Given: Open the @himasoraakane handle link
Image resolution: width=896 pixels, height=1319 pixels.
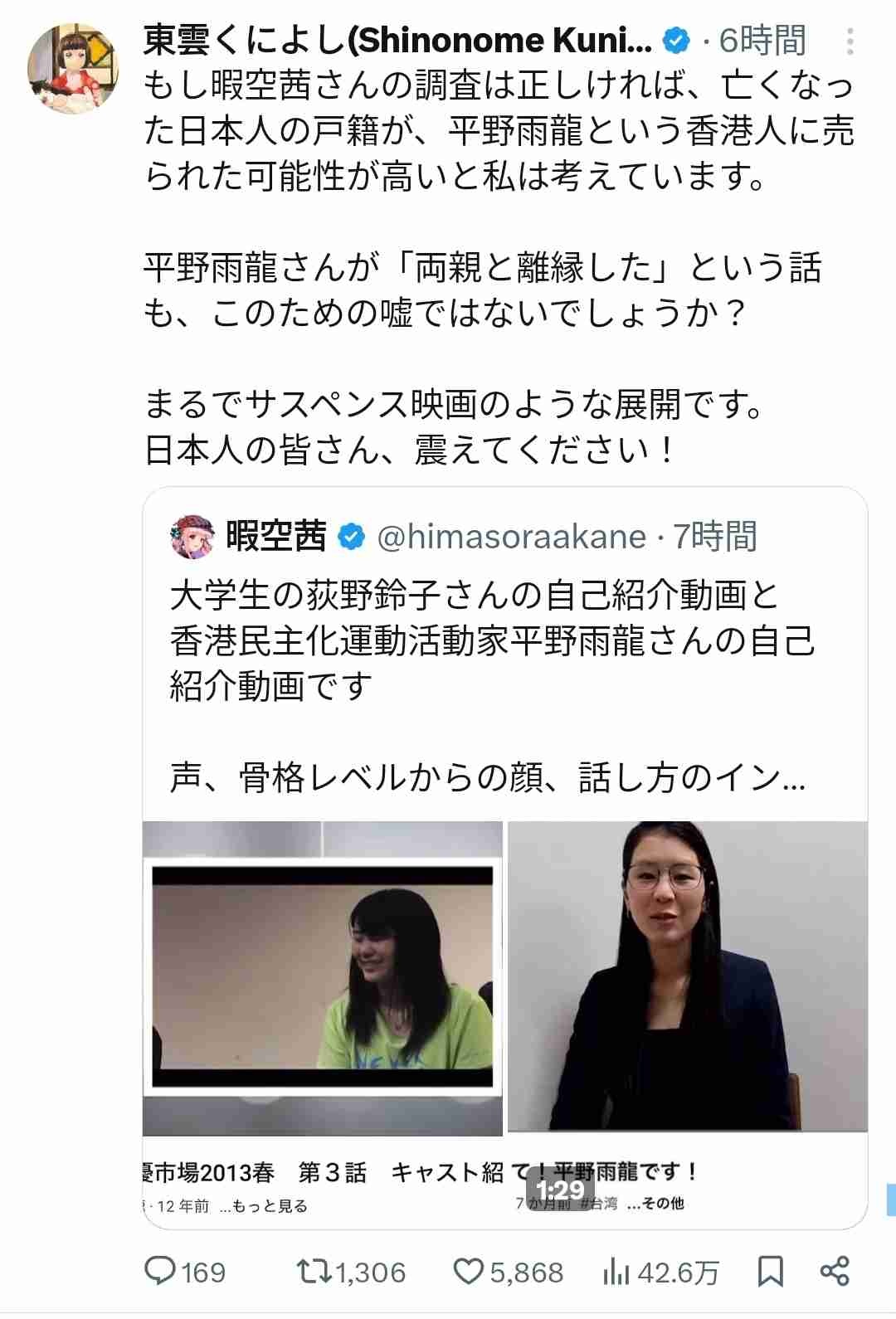Looking at the screenshot, I should pyautogui.click(x=511, y=537).
